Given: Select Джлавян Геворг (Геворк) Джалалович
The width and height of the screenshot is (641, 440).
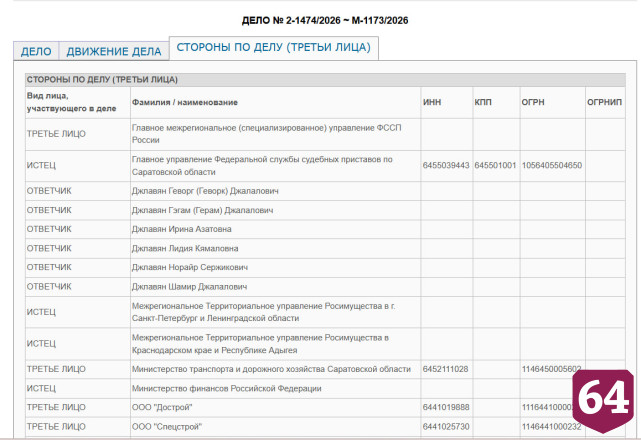Looking at the screenshot, I should point(205,191).
